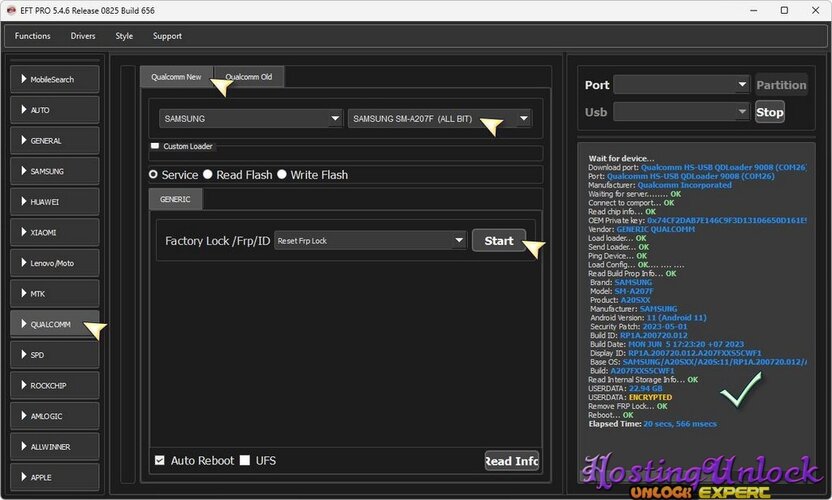This screenshot has width=832, height=500.
Task: Click the 'Factory Lock /Frp/ID' label
Action: pos(218,241)
